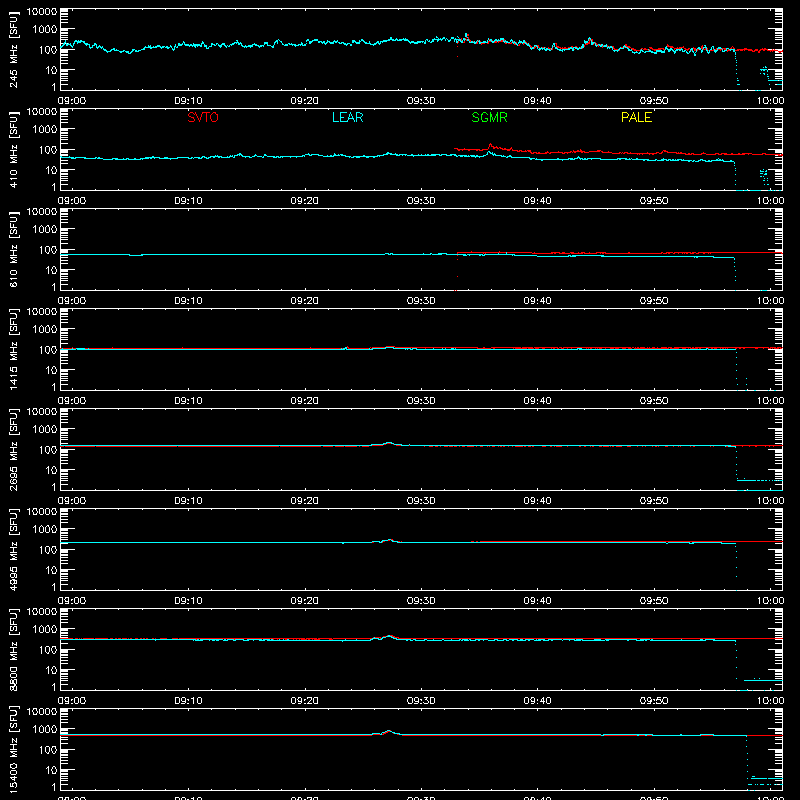The width and height of the screenshot is (800, 800).
Task: Click 09:10 time label below 2695 MHz plot
Action: (188, 501)
